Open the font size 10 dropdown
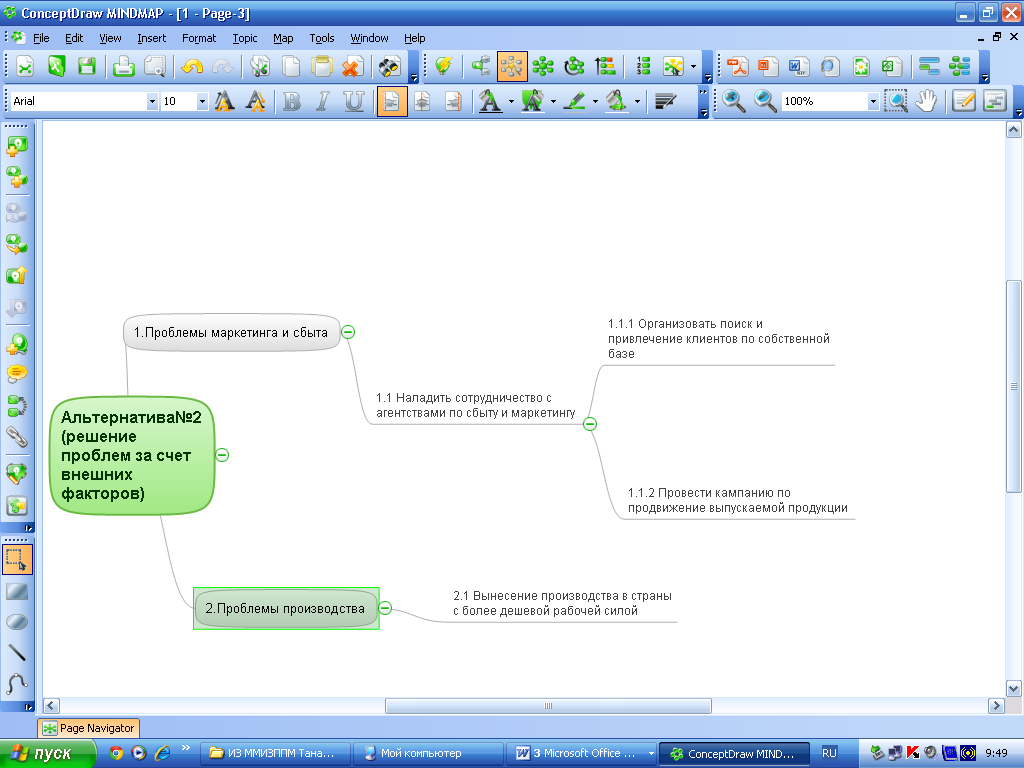The height and width of the screenshot is (768, 1024). (x=202, y=101)
